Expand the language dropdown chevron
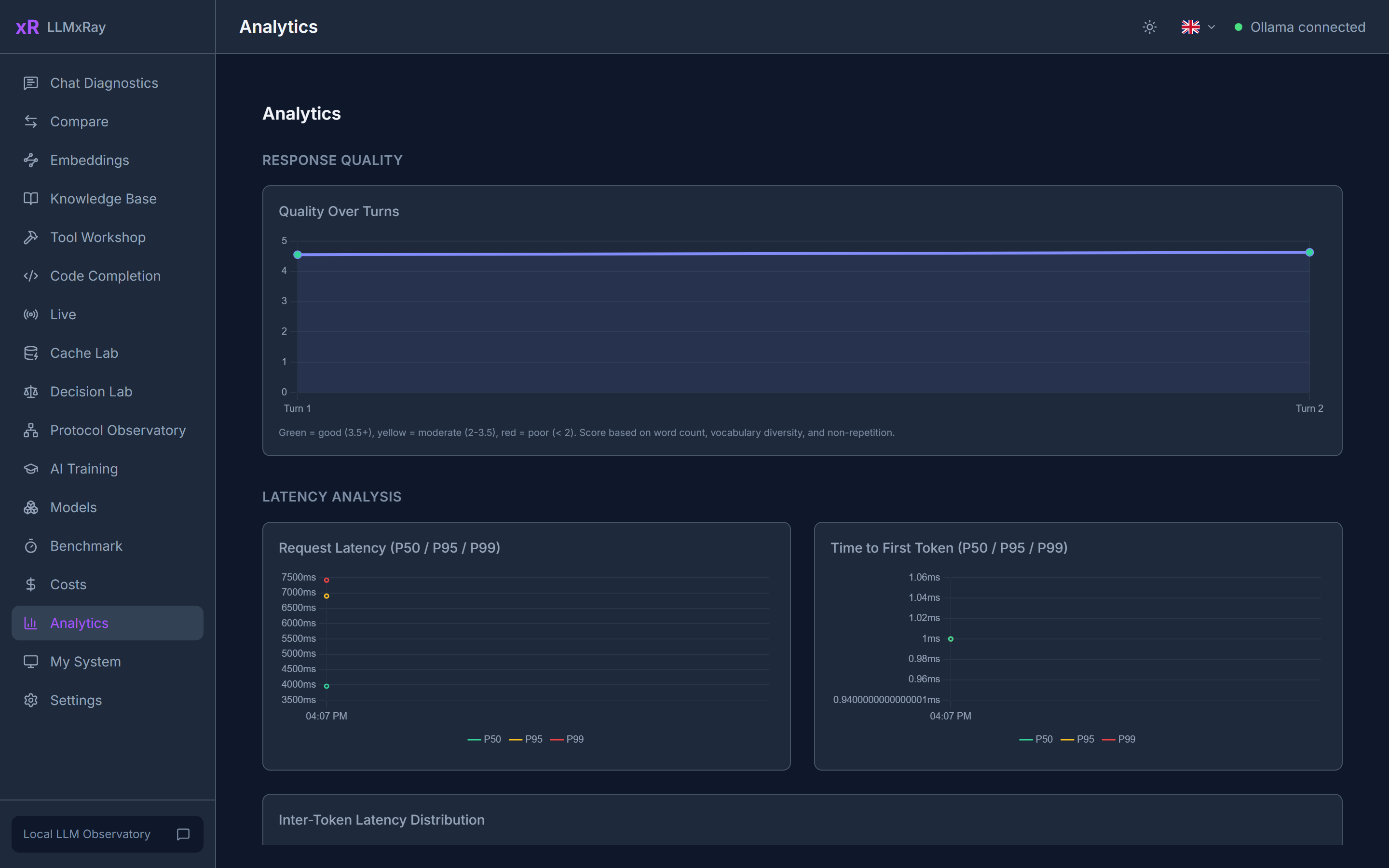The image size is (1389, 868). [x=1212, y=27]
